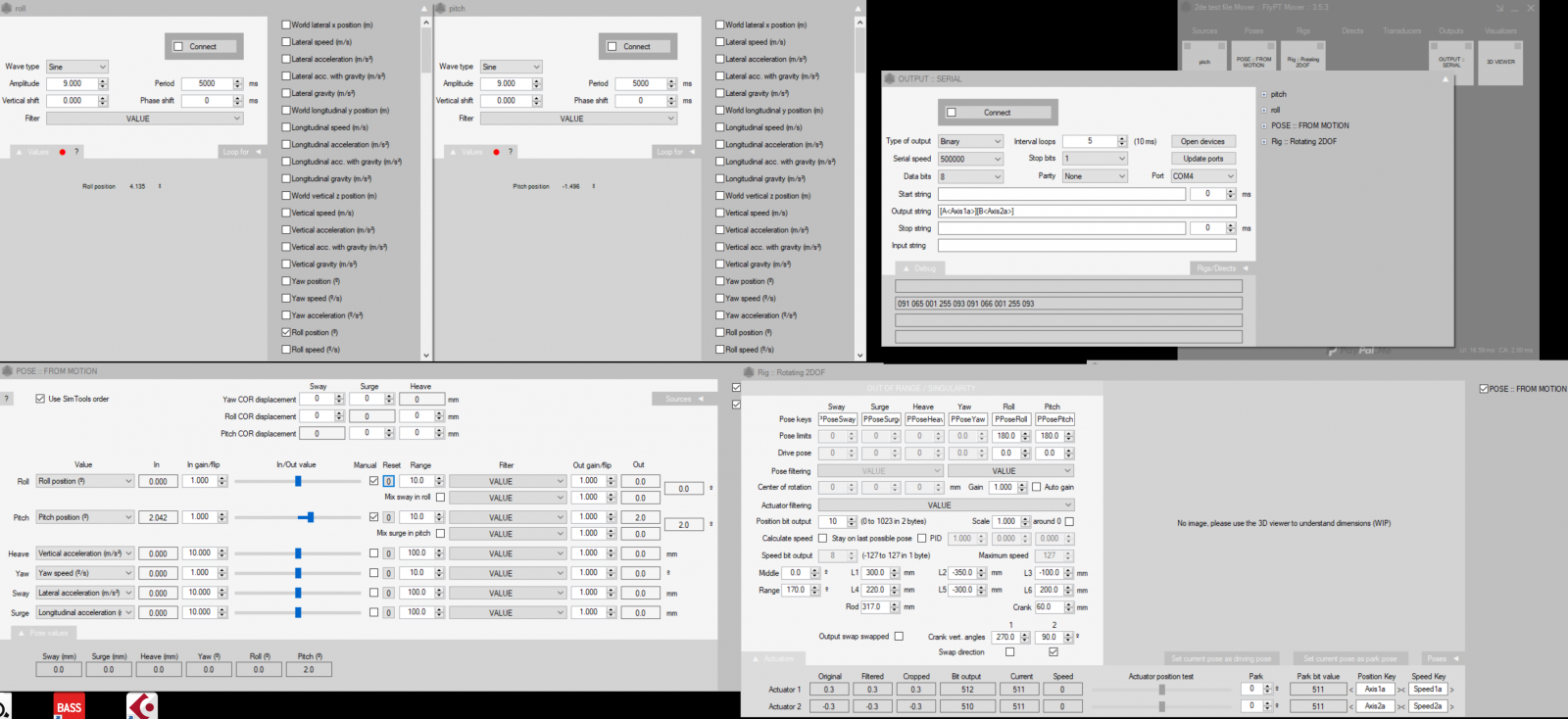Click the Rig :: Rotating 2DOF module tile
Screen dimensions: 1568x719
[x=1302, y=62]
